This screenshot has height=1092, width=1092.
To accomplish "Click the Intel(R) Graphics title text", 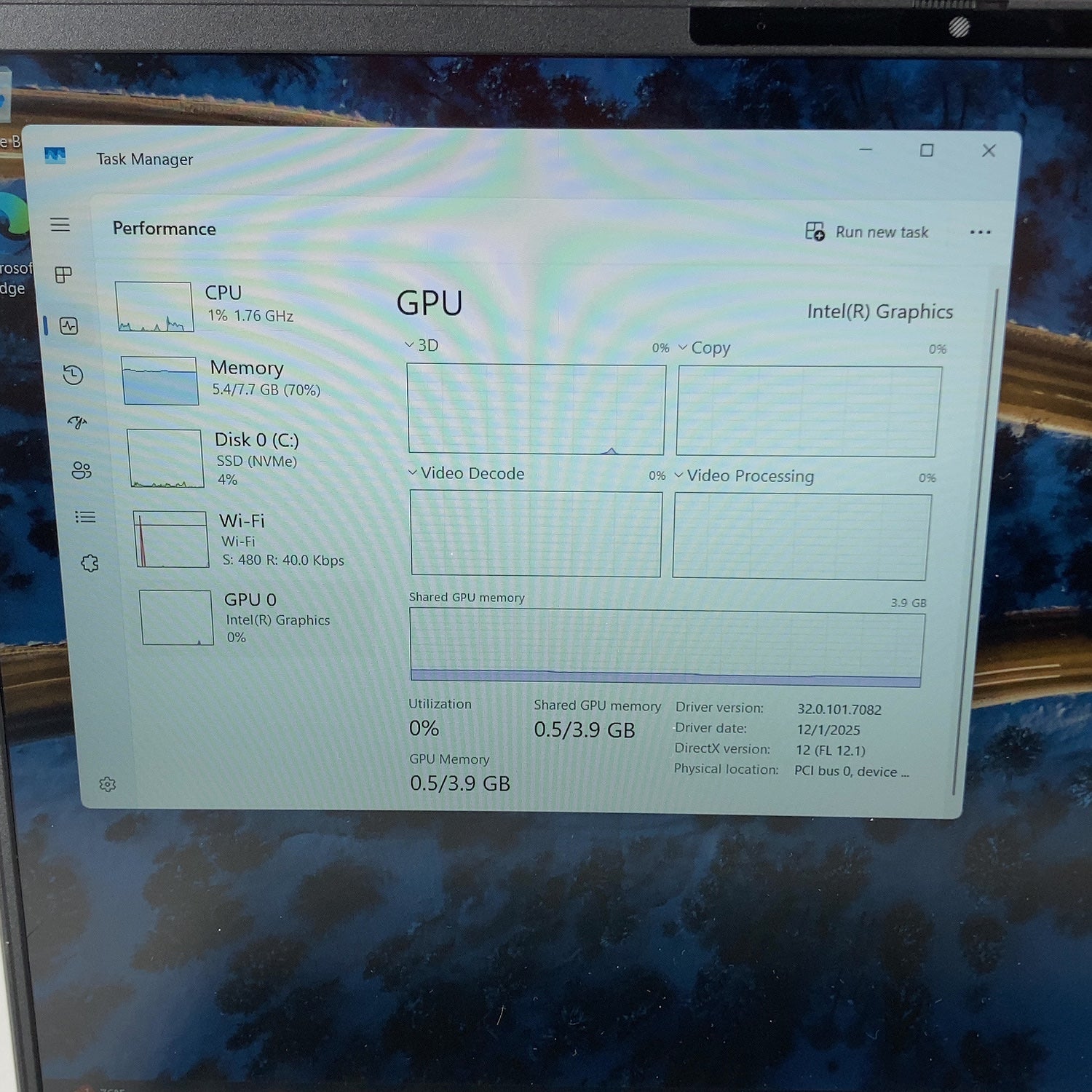I will click(x=879, y=312).
